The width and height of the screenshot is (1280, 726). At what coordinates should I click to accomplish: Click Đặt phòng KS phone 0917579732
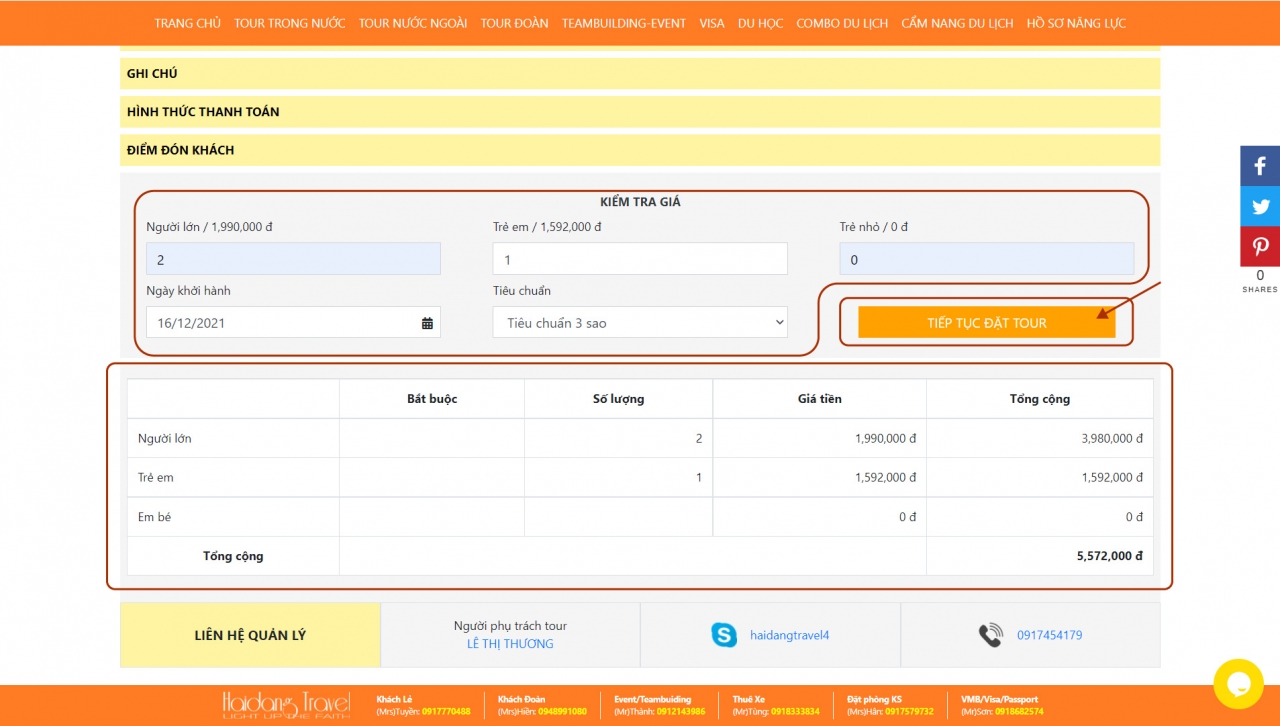pos(908,712)
